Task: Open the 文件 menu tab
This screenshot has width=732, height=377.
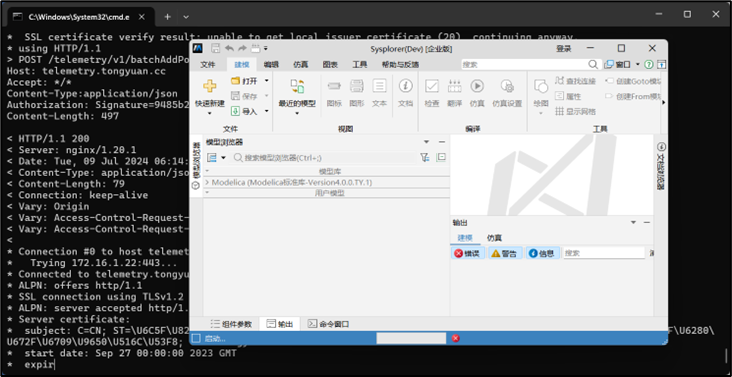Action: click(208, 65)
